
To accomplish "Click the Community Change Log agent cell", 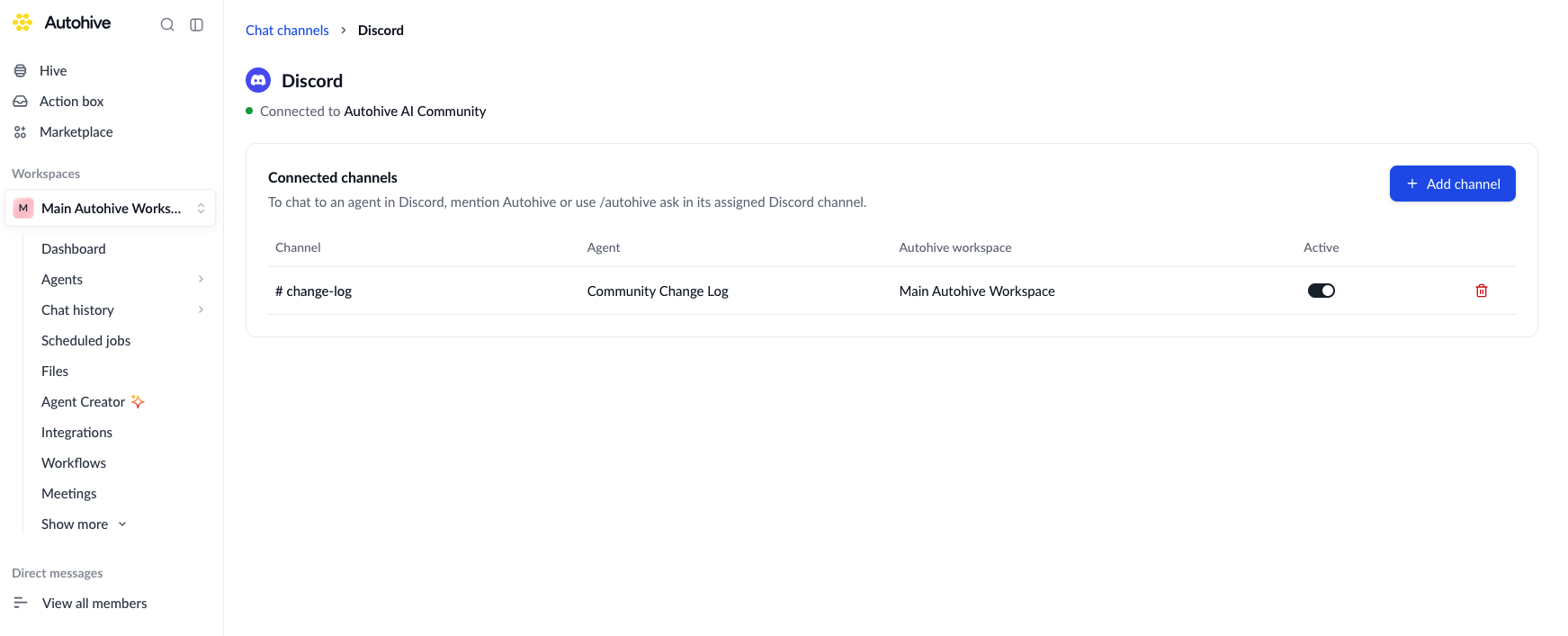I will tap(658, 291).
